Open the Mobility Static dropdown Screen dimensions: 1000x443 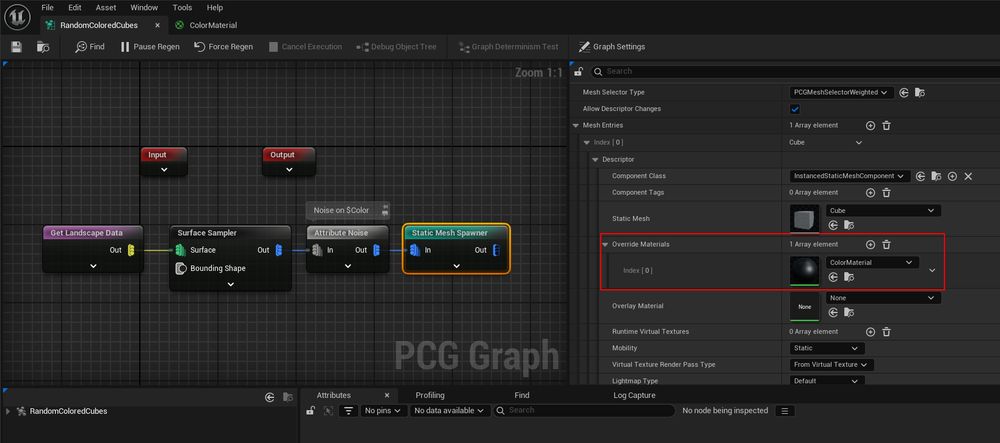(827, 348)
